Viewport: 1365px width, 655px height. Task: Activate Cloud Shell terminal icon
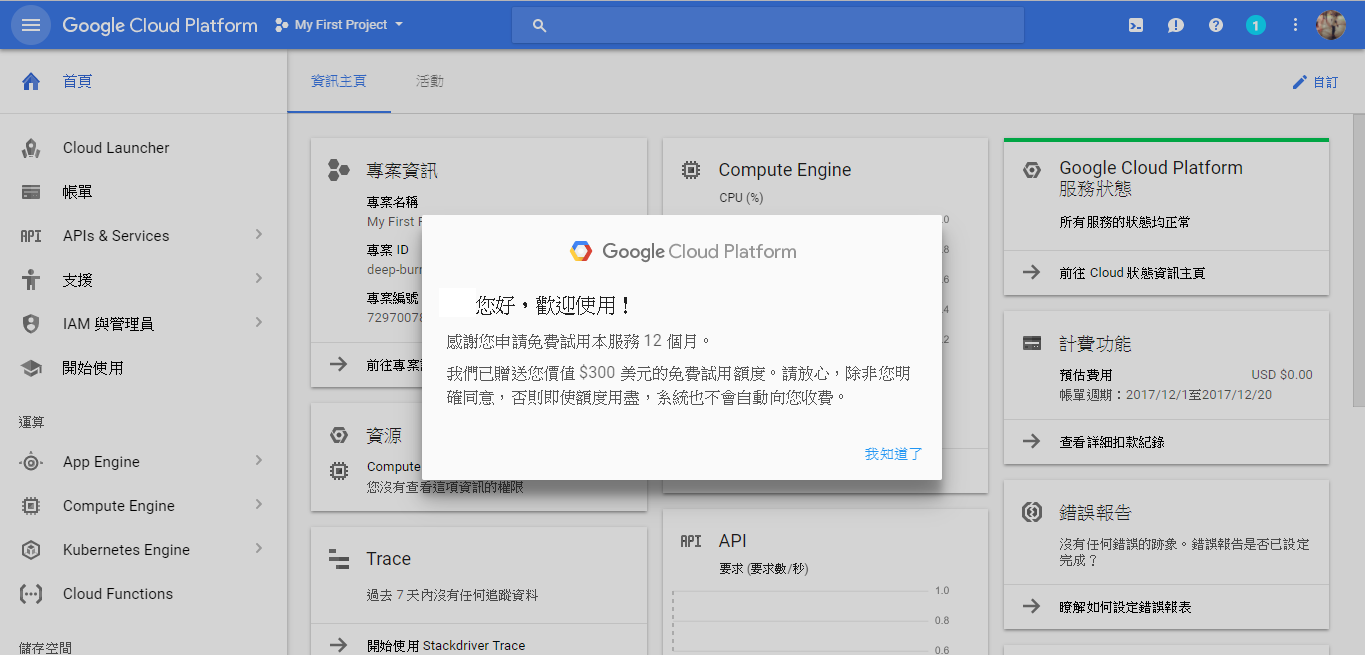click(x=1136, y=25)
